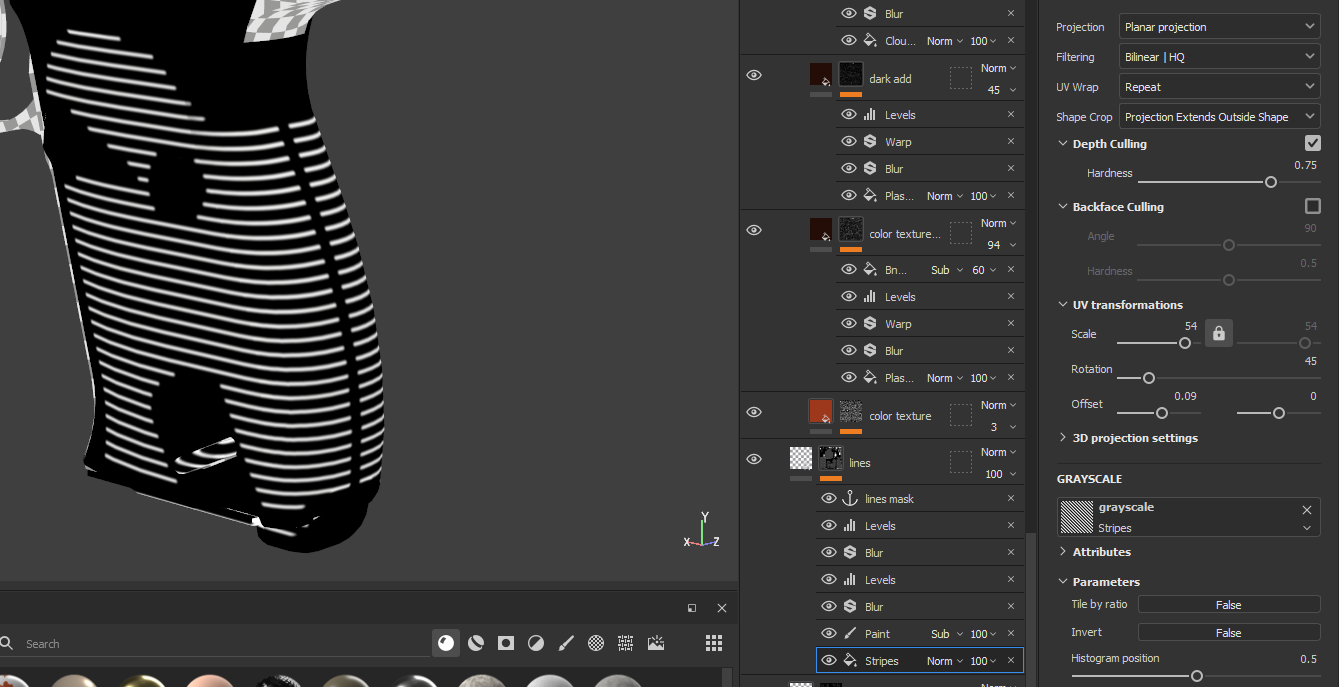Enable the Backface Culling checkbox
This screenshot has width=1339, height=687.
[1311, 206]
